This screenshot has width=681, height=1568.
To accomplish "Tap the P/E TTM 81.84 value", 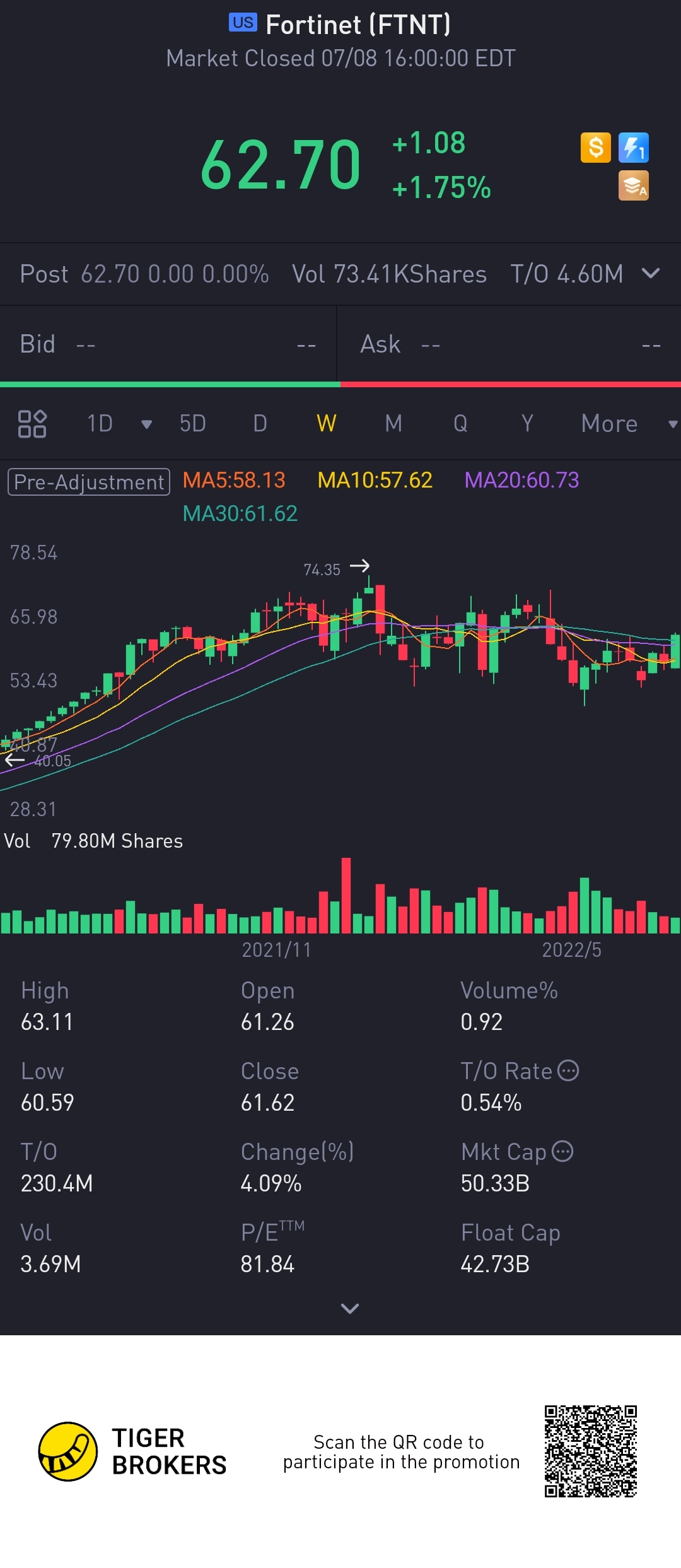I will point(267,1264).
